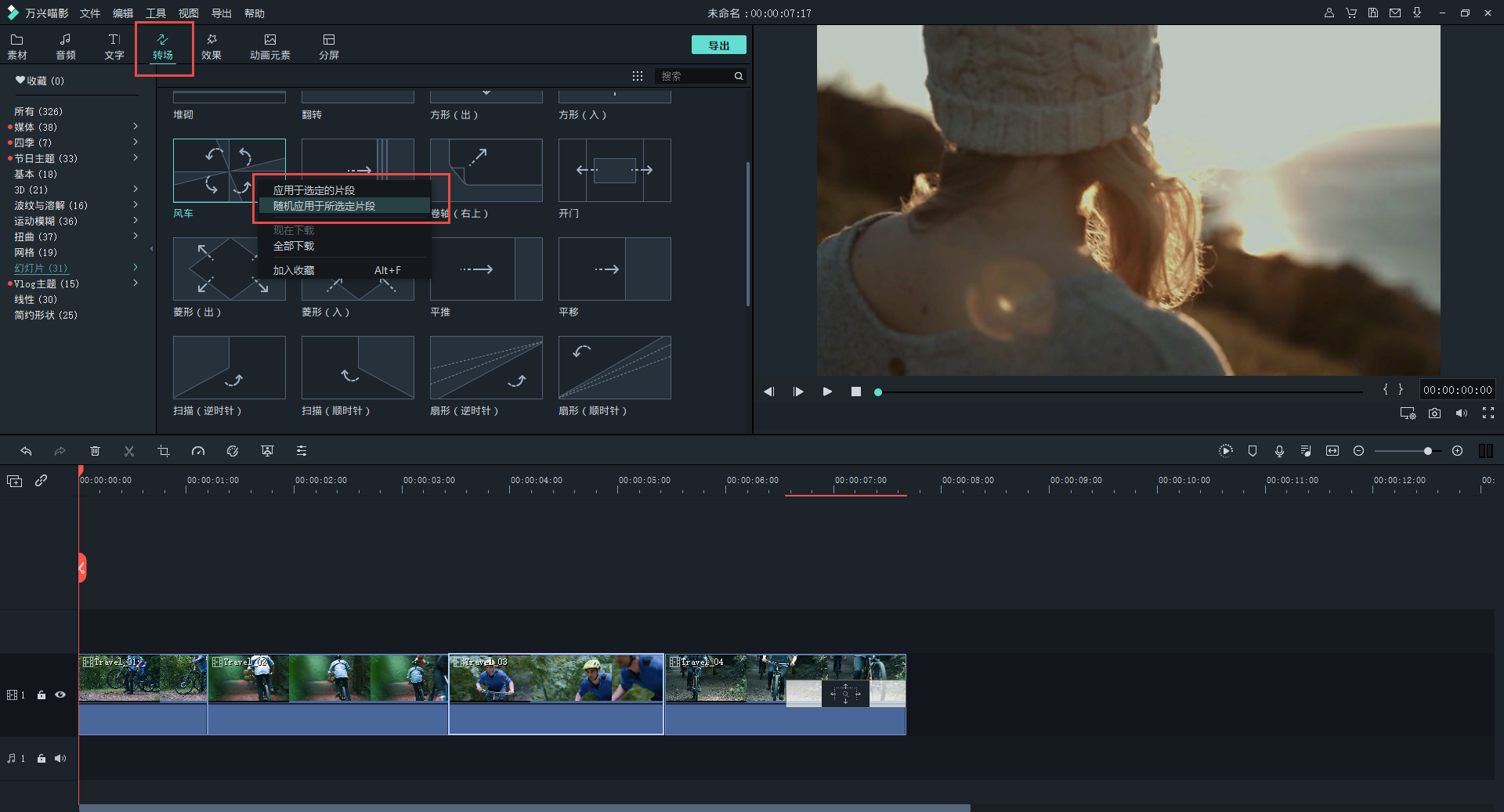Expand the 节日主题 (33) category
The height and width of the screenshot is (812, 1504).
(x=136, y=157)
